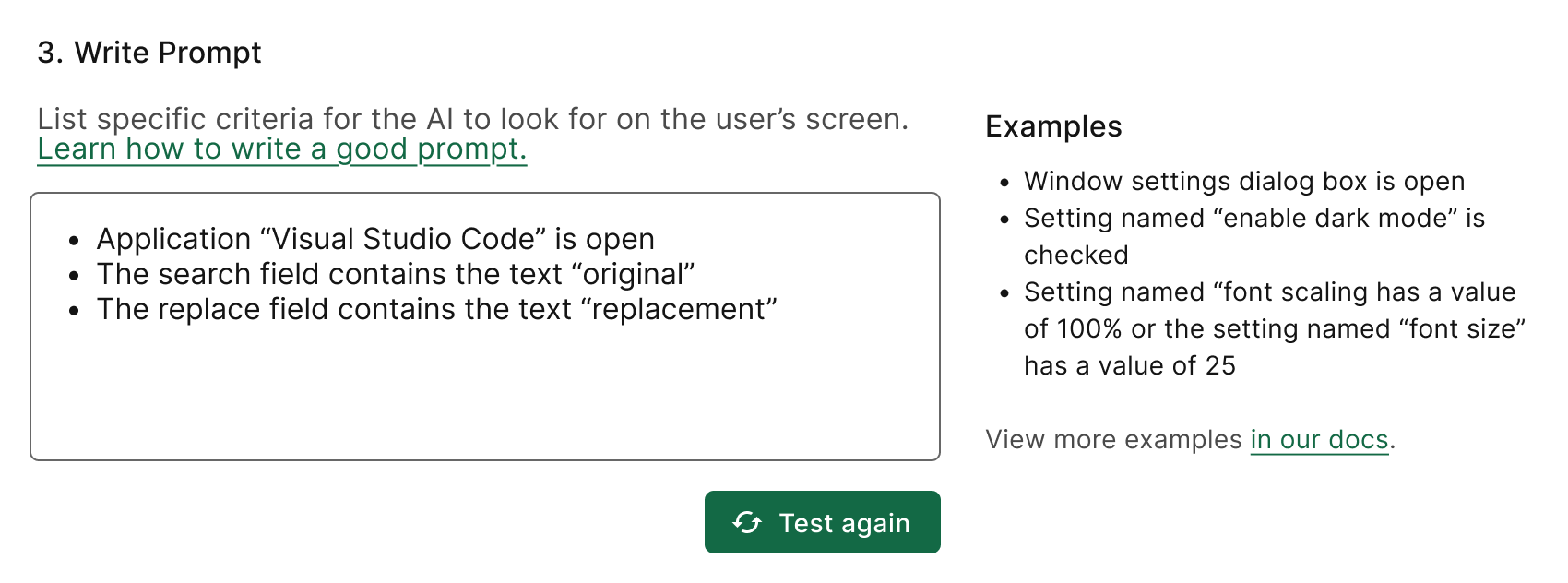Open the Learn how to write a good prompt link
1568x583 pixels.
pyautogui.click(x=282, y=149)
